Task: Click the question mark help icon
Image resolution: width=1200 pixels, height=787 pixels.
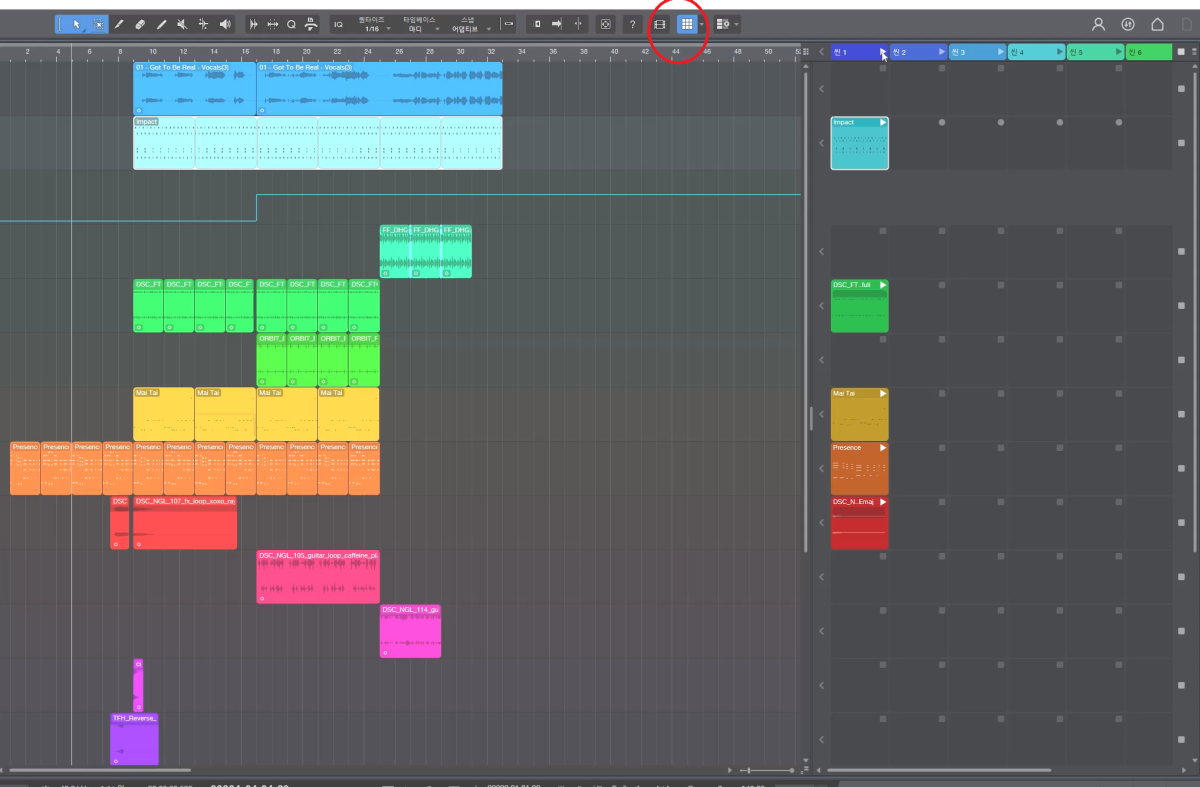Action: pyautogui.click(x=632, y=24)
